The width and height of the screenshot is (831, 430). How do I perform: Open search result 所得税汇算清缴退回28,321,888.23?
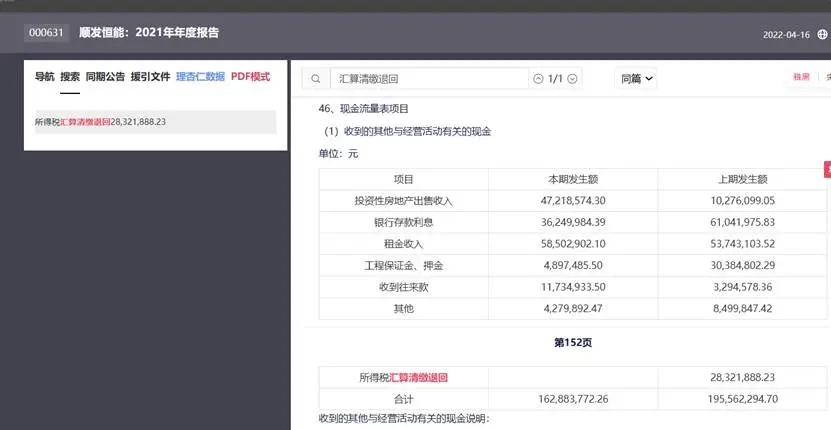[155, 122]
